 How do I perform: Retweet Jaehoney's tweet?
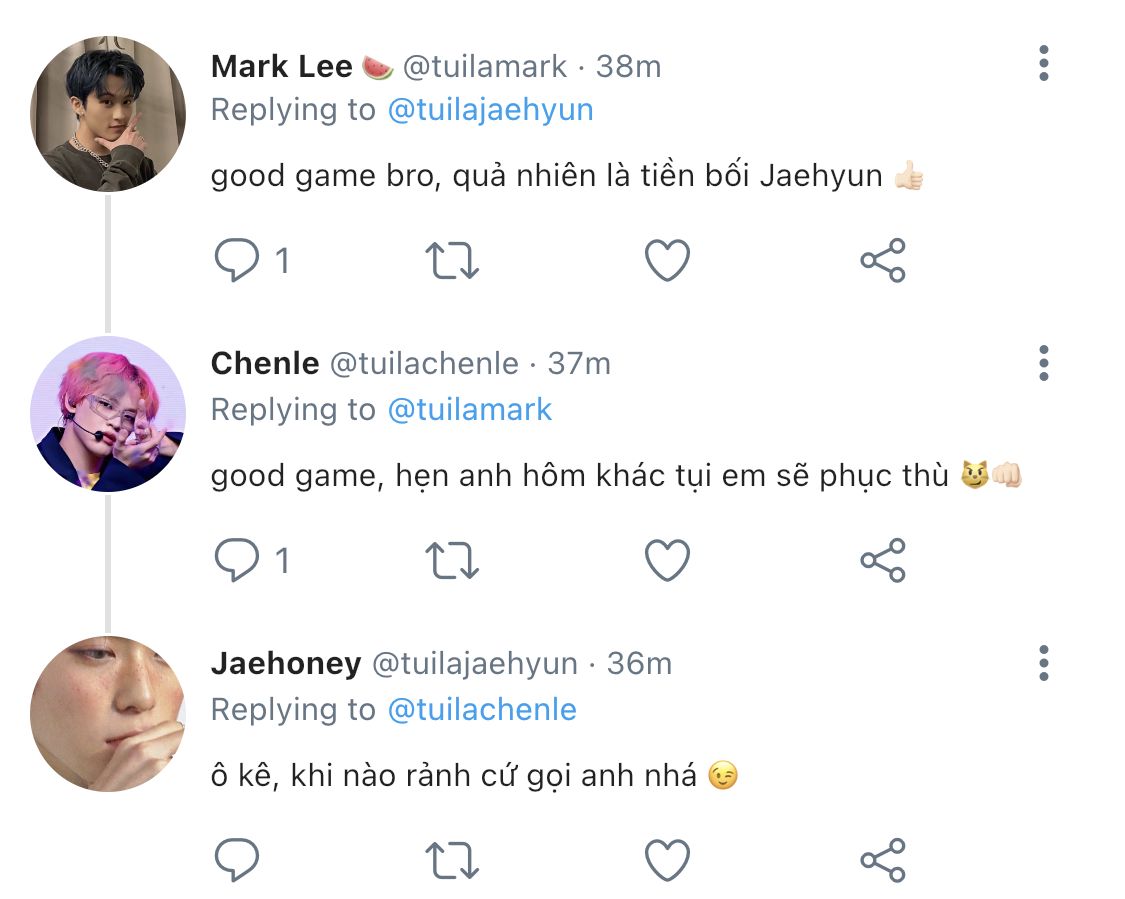[x=452, y=860]
